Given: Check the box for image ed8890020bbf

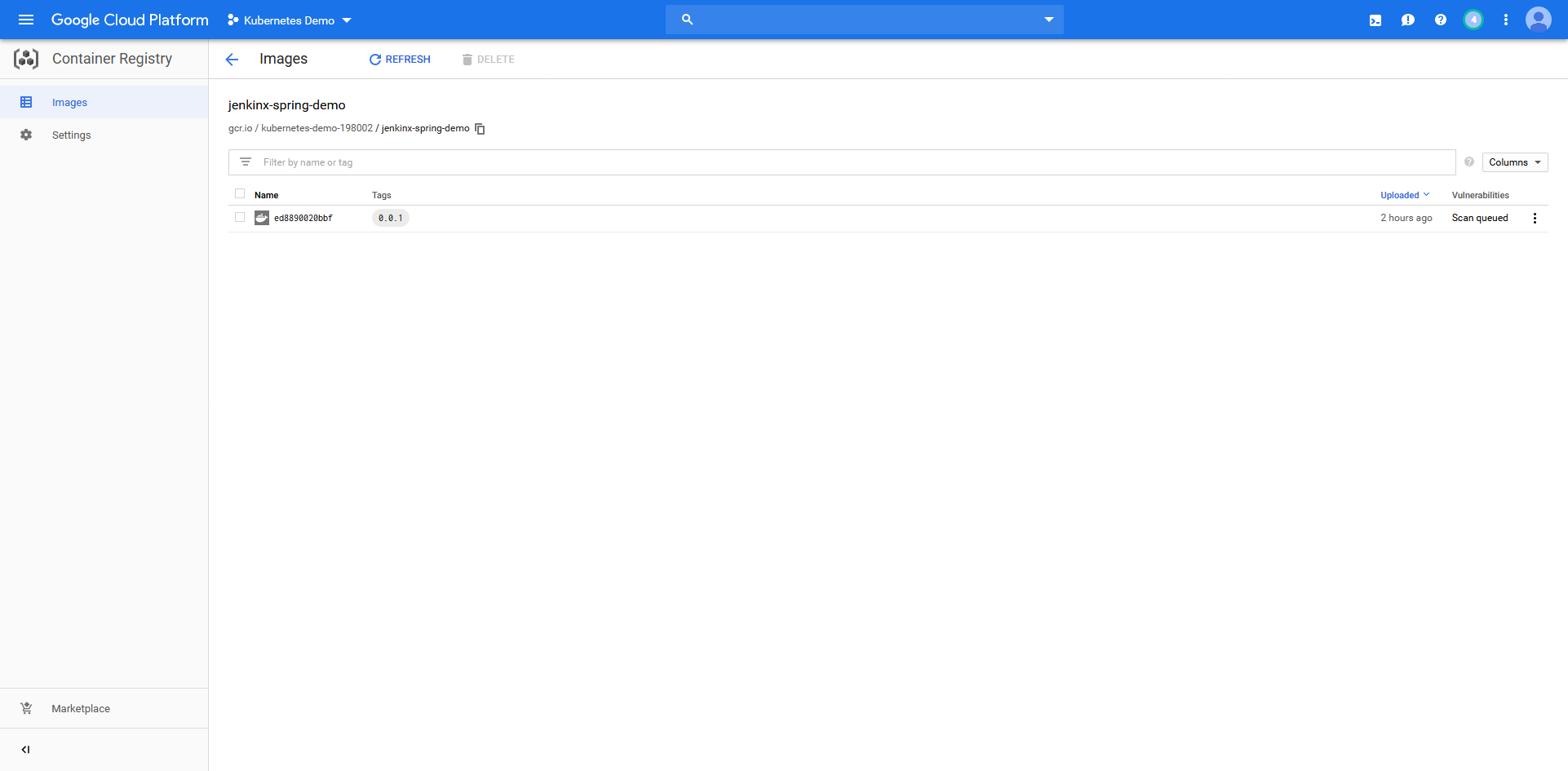Looking at the screenshot, I should (240, 218).
